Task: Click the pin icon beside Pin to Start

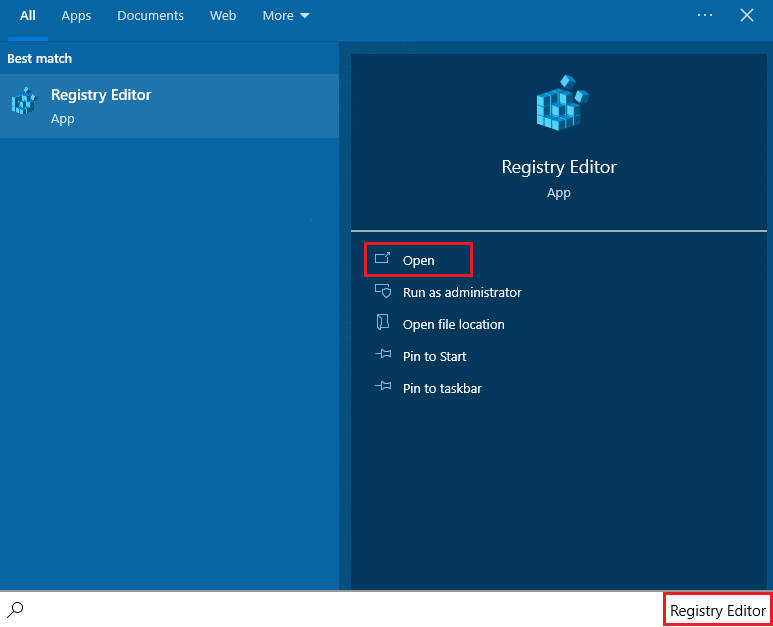Action: point(383,354)
